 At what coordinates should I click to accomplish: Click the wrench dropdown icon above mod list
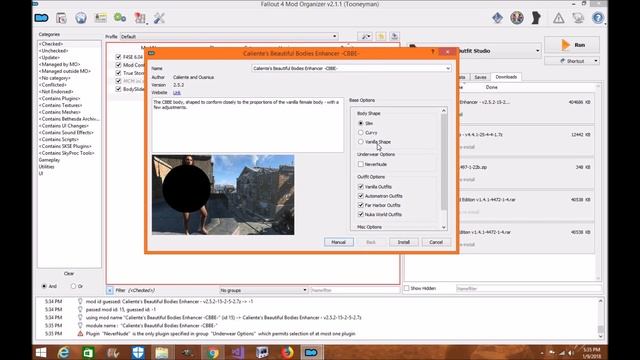[365, 36]
